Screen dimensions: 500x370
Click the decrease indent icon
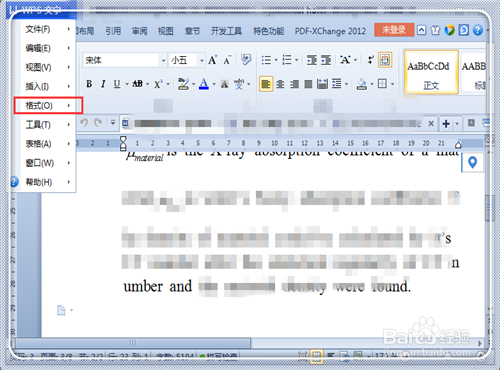tap(312, 60)
